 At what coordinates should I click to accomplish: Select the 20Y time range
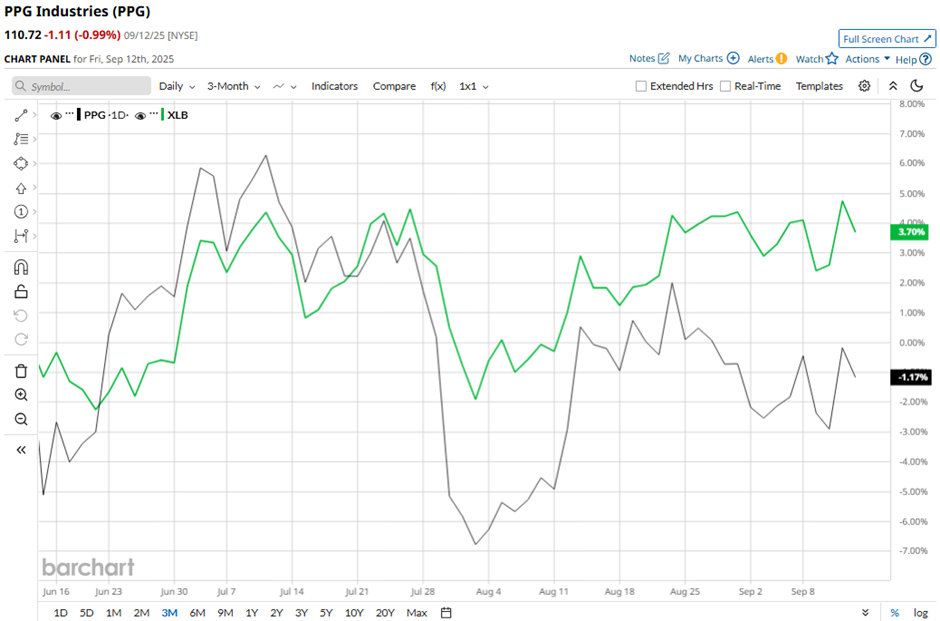click(x=385, y=613)
